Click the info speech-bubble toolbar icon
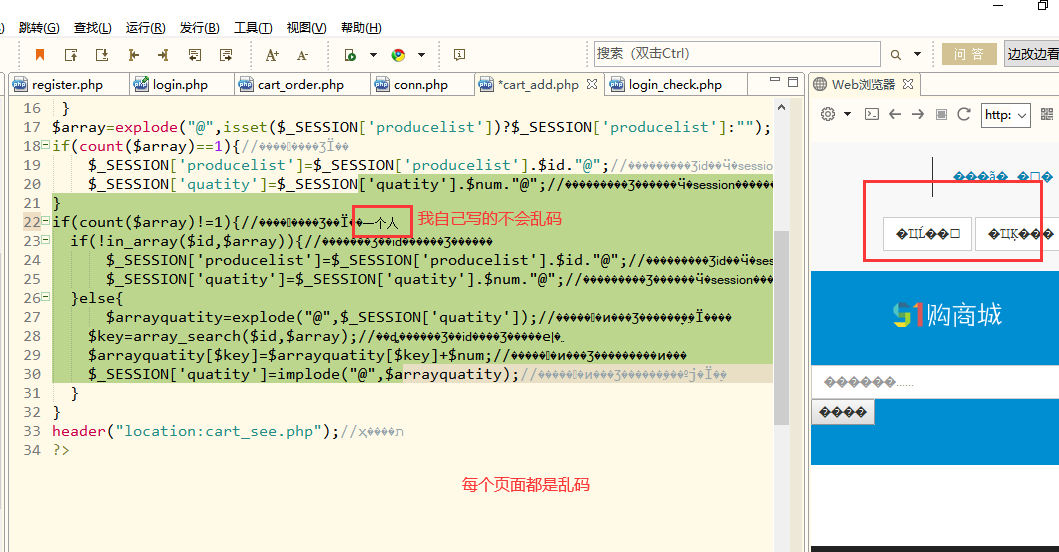 pos(459,55)
